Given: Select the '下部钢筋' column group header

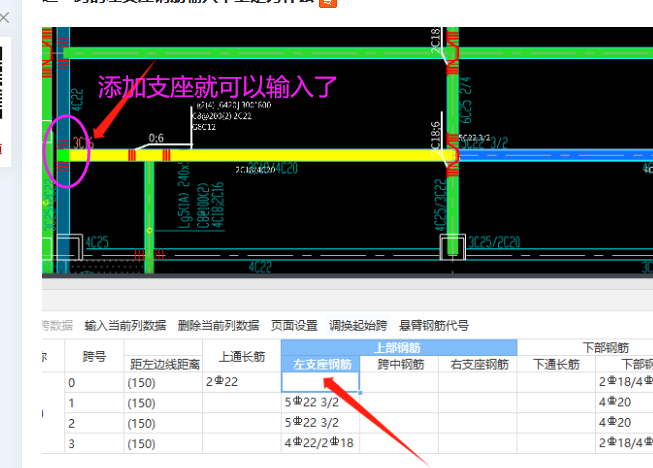Looking at the screenshot, I should tap(605, 347).
